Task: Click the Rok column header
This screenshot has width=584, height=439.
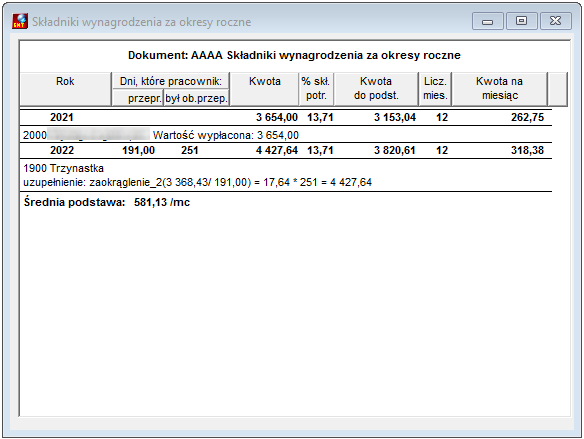Action: click(x=66, y=89)
